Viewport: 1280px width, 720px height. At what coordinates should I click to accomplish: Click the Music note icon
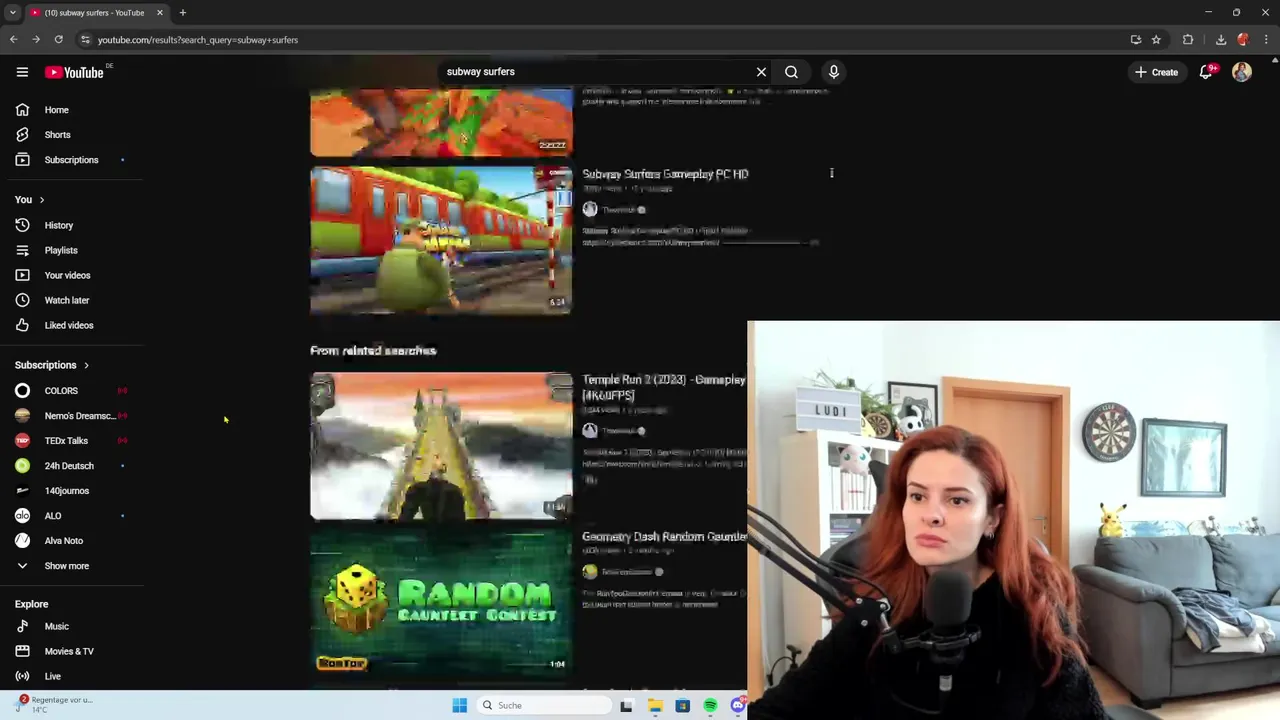[22, 627]
